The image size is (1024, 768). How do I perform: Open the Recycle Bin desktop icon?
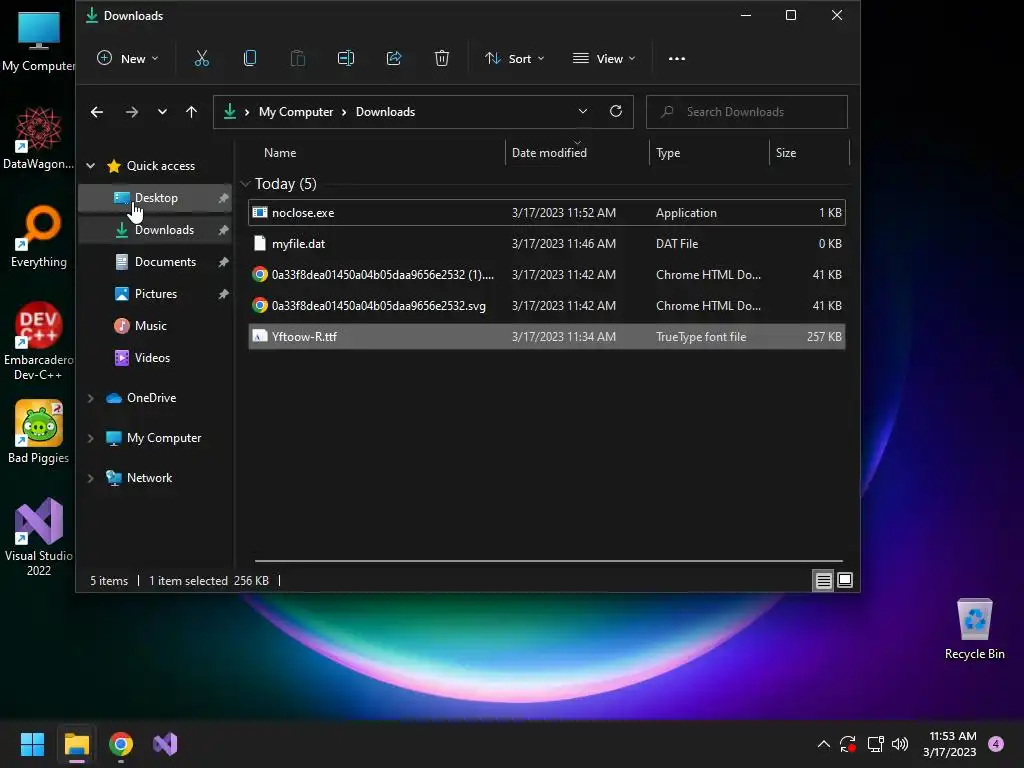(974, 628)
